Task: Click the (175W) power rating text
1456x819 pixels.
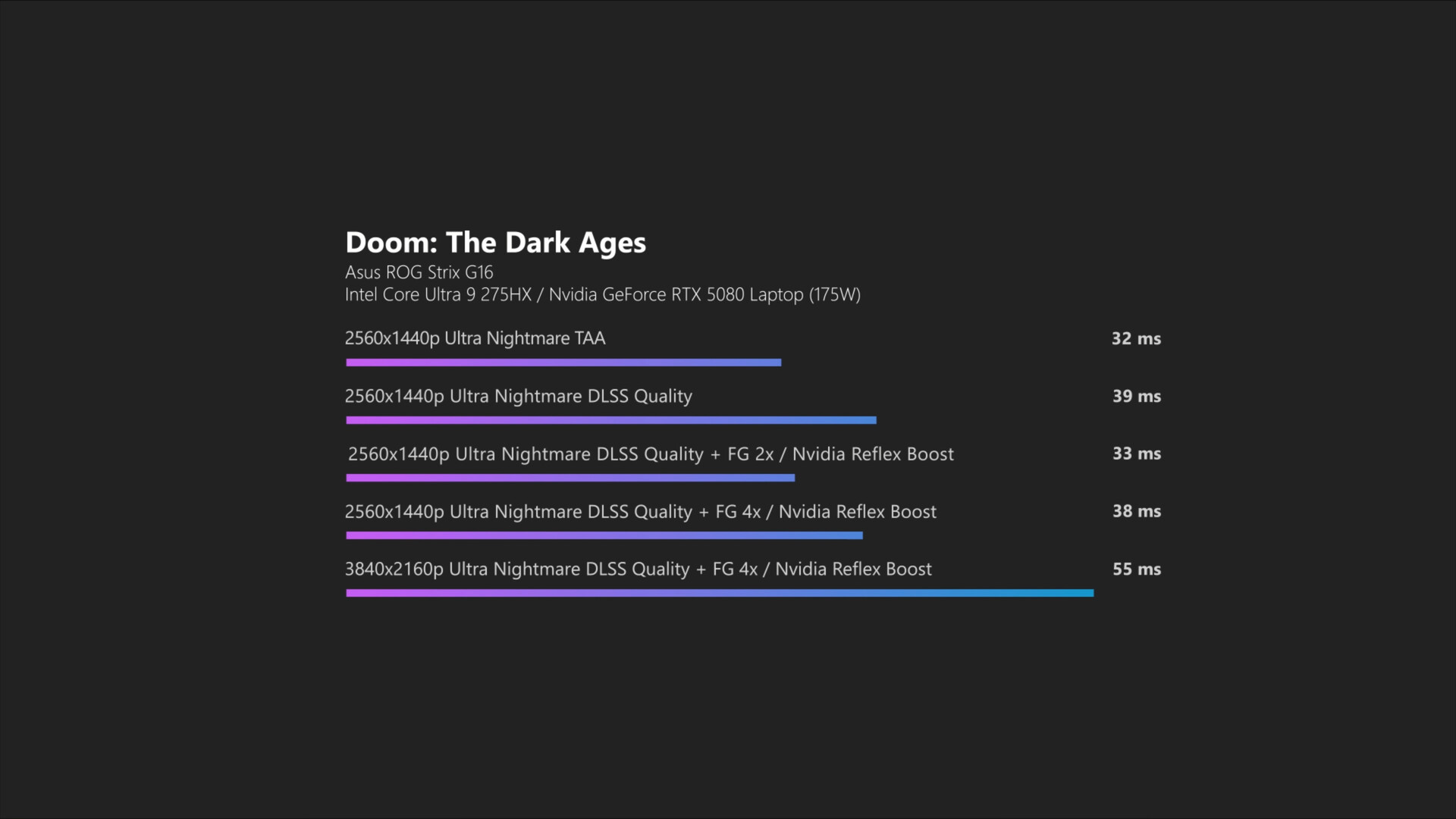Action: (x=834, y=295)
